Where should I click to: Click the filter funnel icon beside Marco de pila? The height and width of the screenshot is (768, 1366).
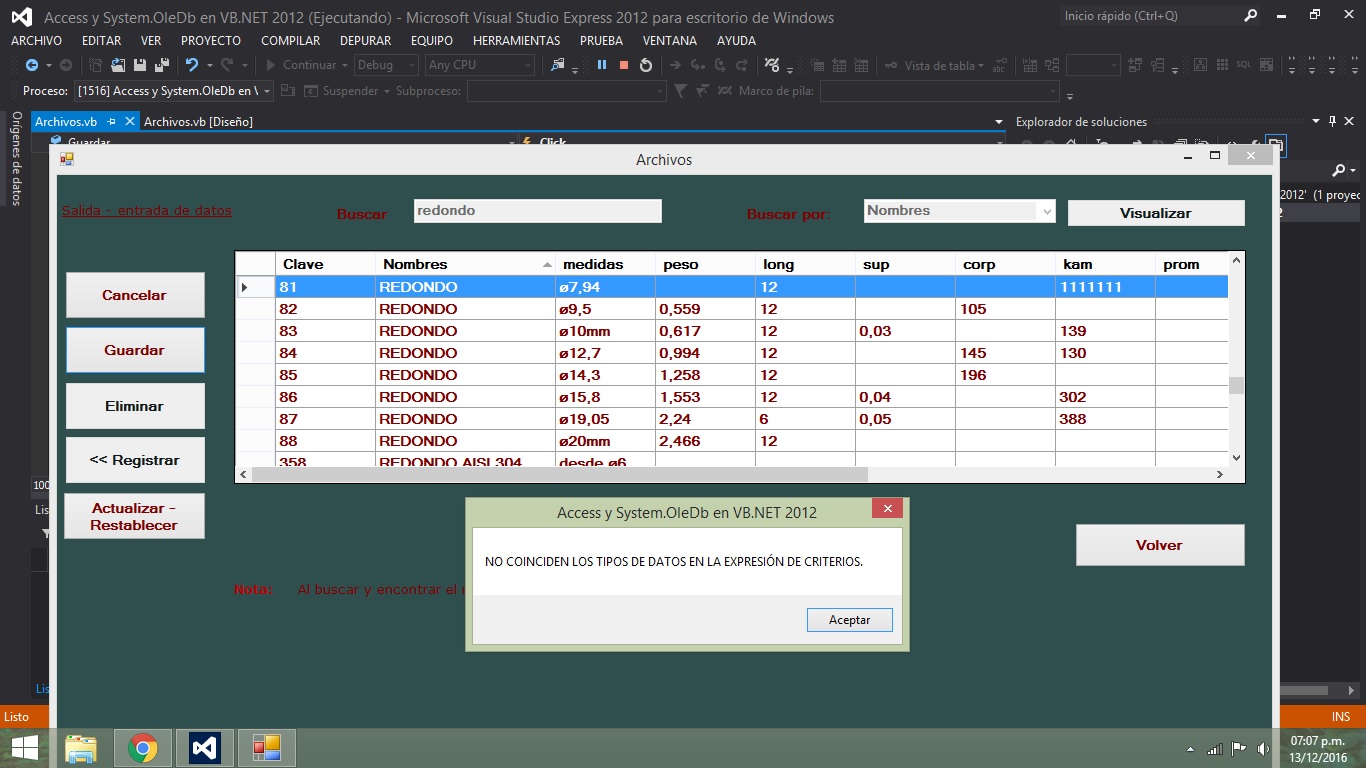click(x=681, y=91)
